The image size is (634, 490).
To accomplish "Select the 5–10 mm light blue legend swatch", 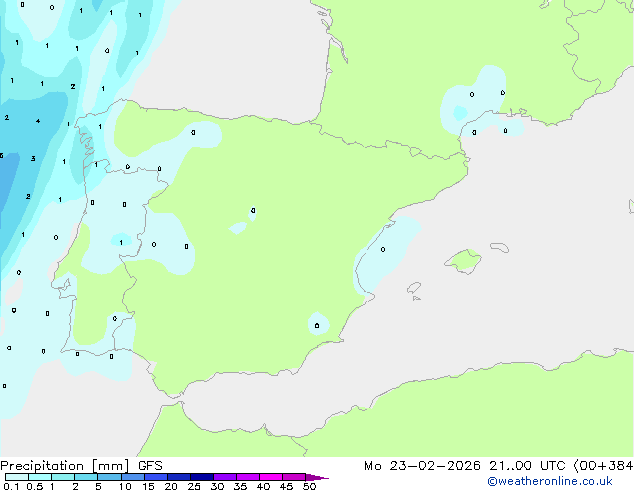I will tap(109, 477).
